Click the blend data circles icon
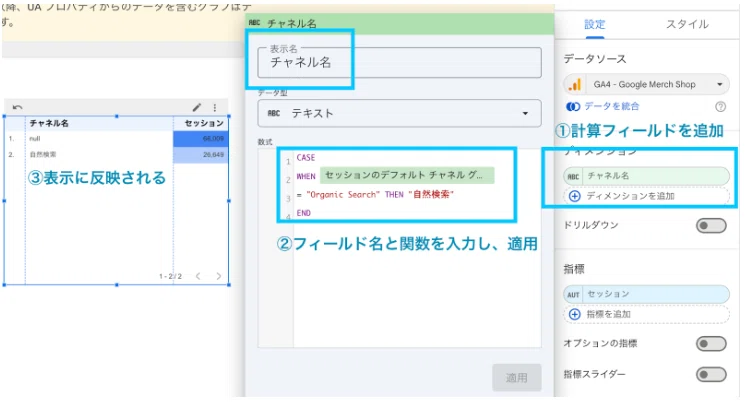This screenshot has width=746, height=410. (573, 107)
